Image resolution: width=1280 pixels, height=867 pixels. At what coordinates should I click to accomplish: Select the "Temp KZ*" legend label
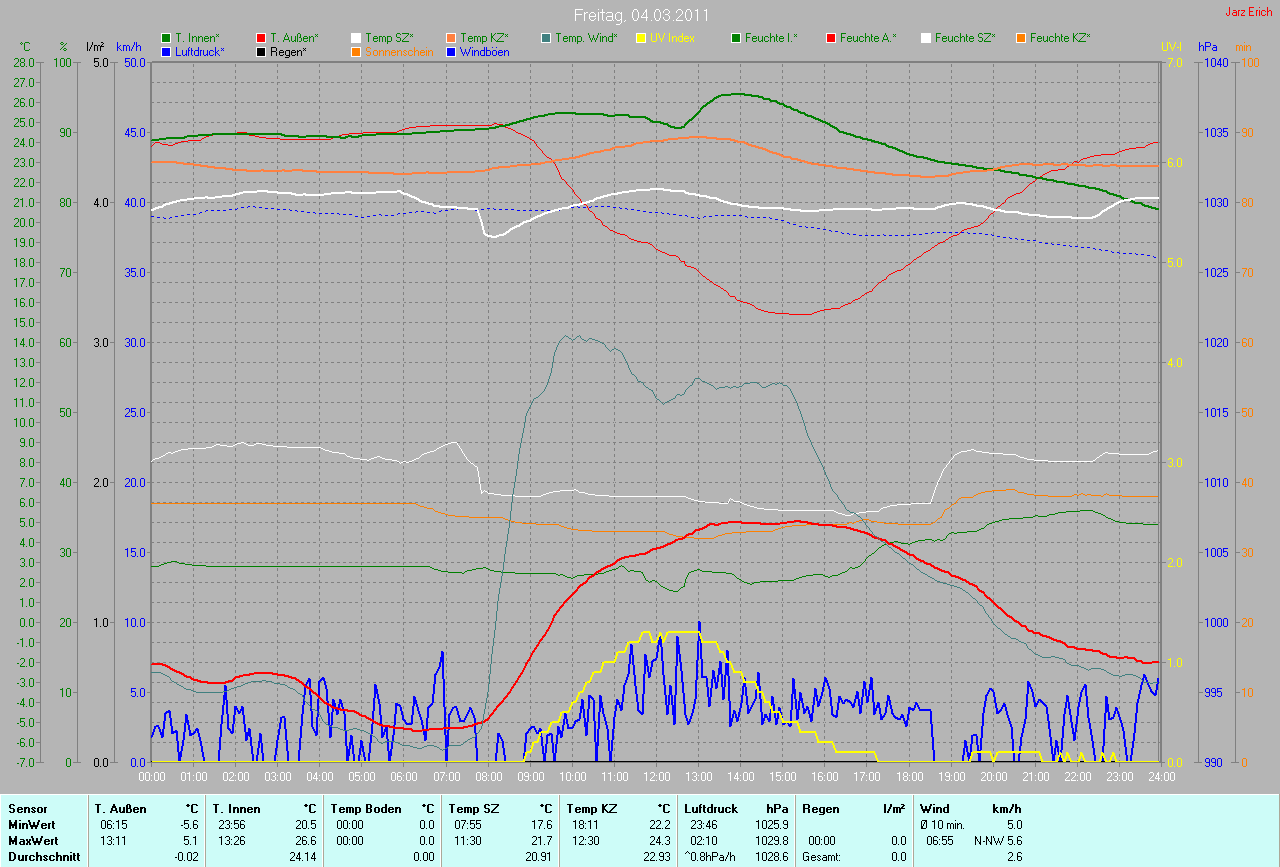coord(484,38)
